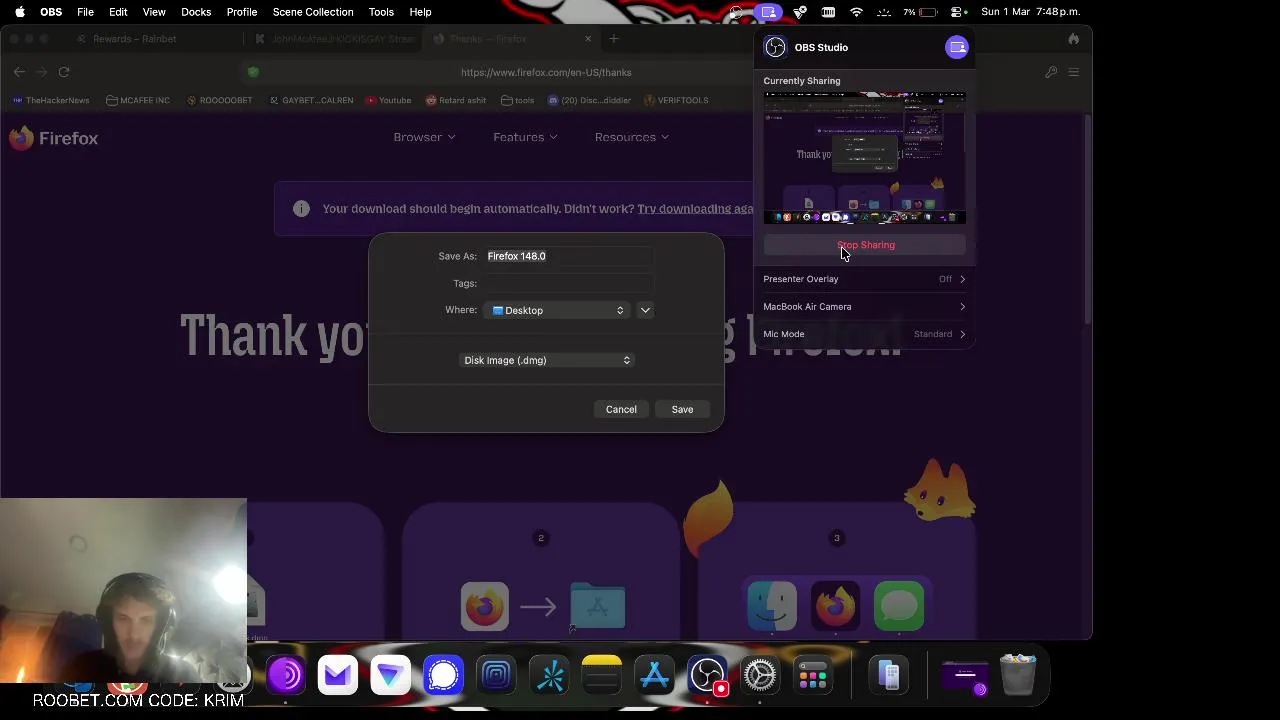
Task: Open the Scene Collection menu
Action: [x=313, y=12]
